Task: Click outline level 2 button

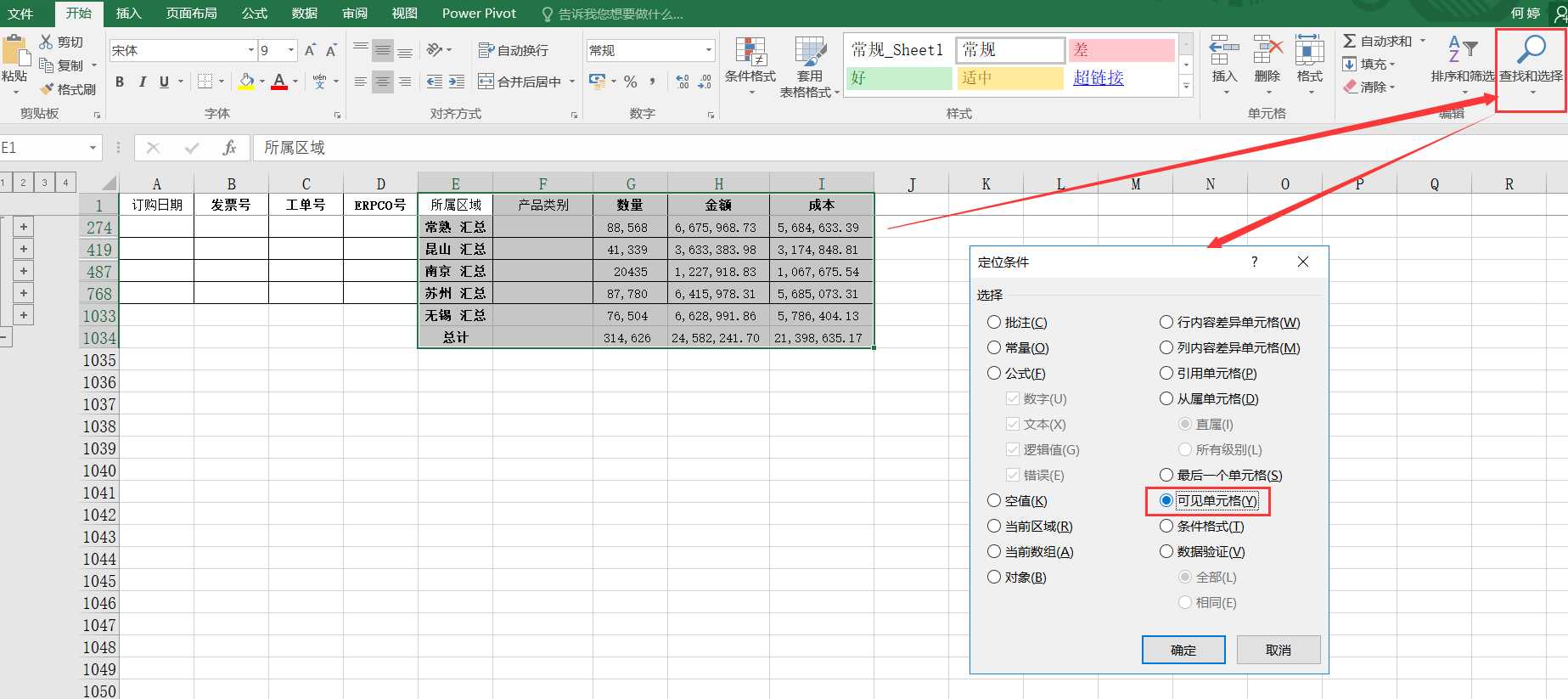Action: (x=23, y=182)
